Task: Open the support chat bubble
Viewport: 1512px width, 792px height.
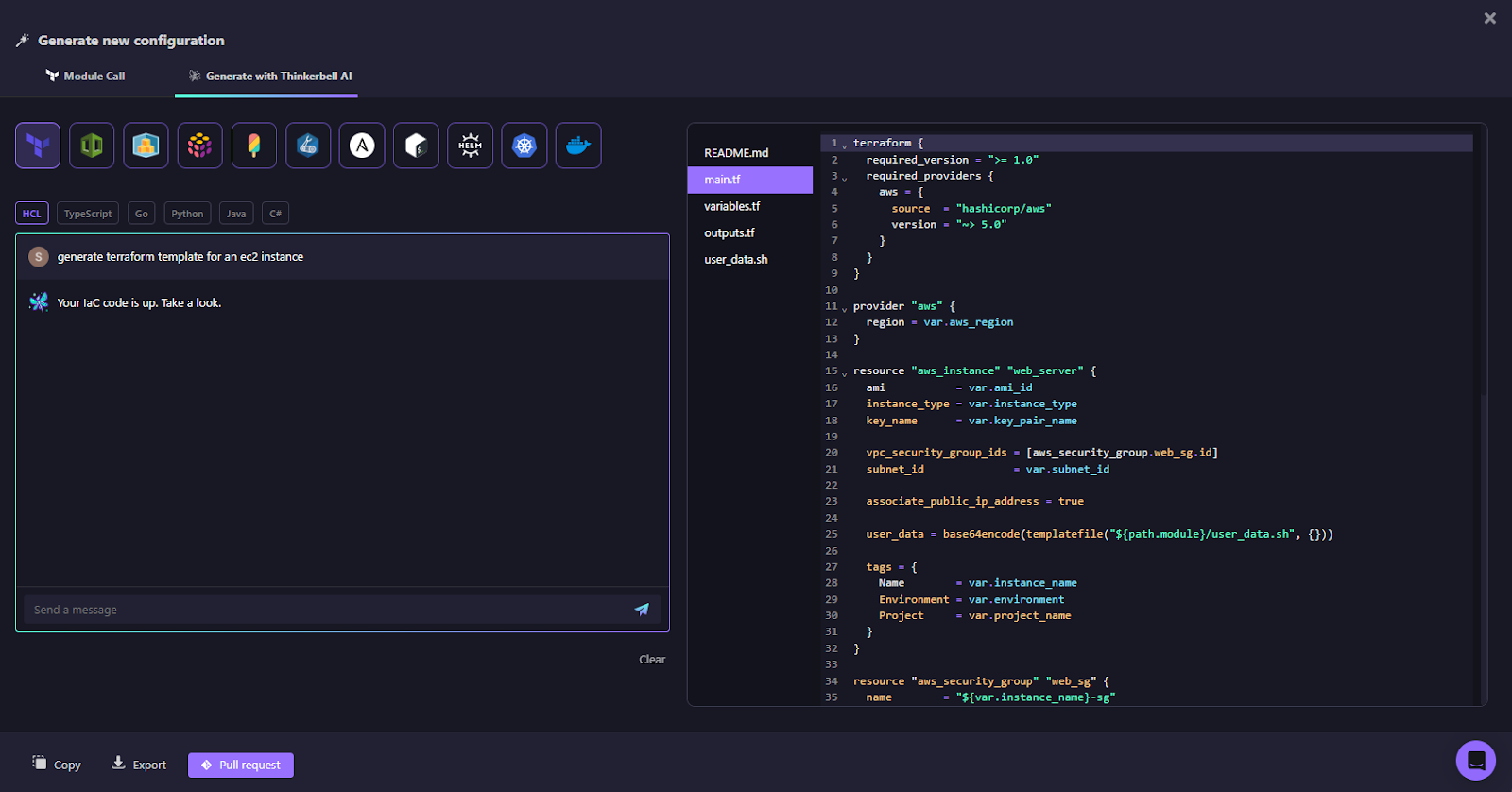Action: click(x=1476, y=760)
